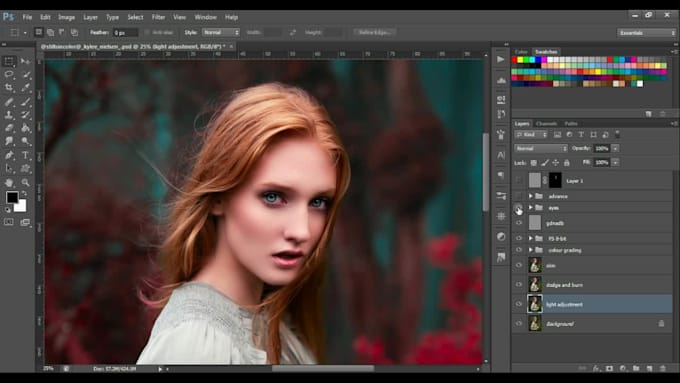Open the Style dropdown in options bar

[x=221, y=33]
